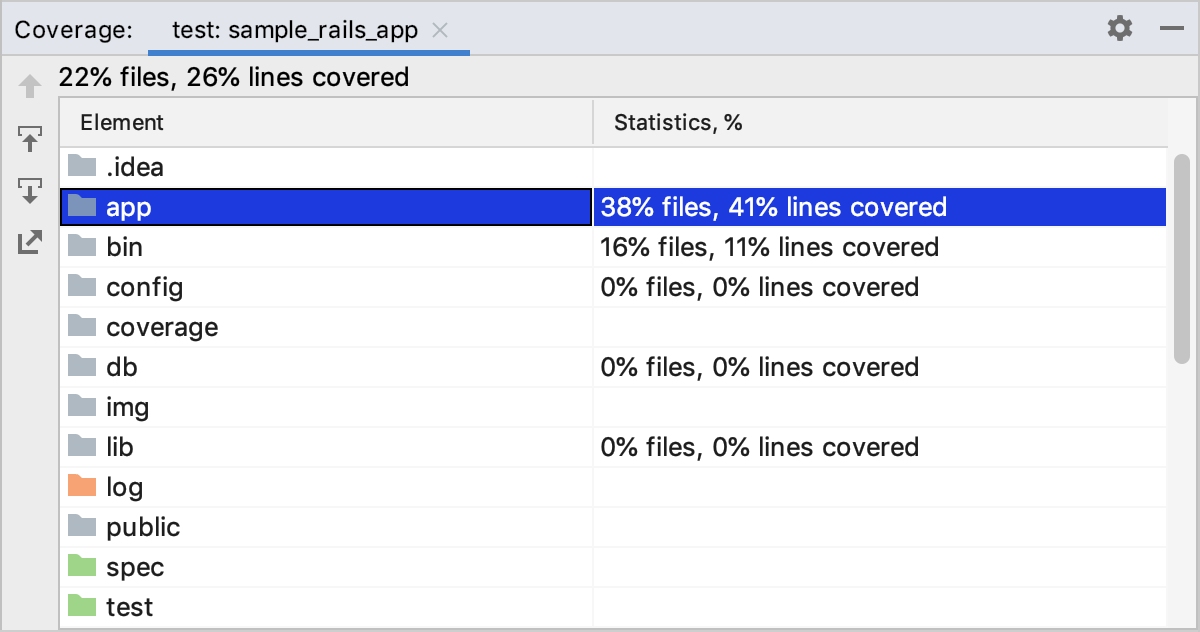Viewport: 1200px width, 632px height.
Task: Open coverage settings with the gear icon
Action: click(1119, 28)
